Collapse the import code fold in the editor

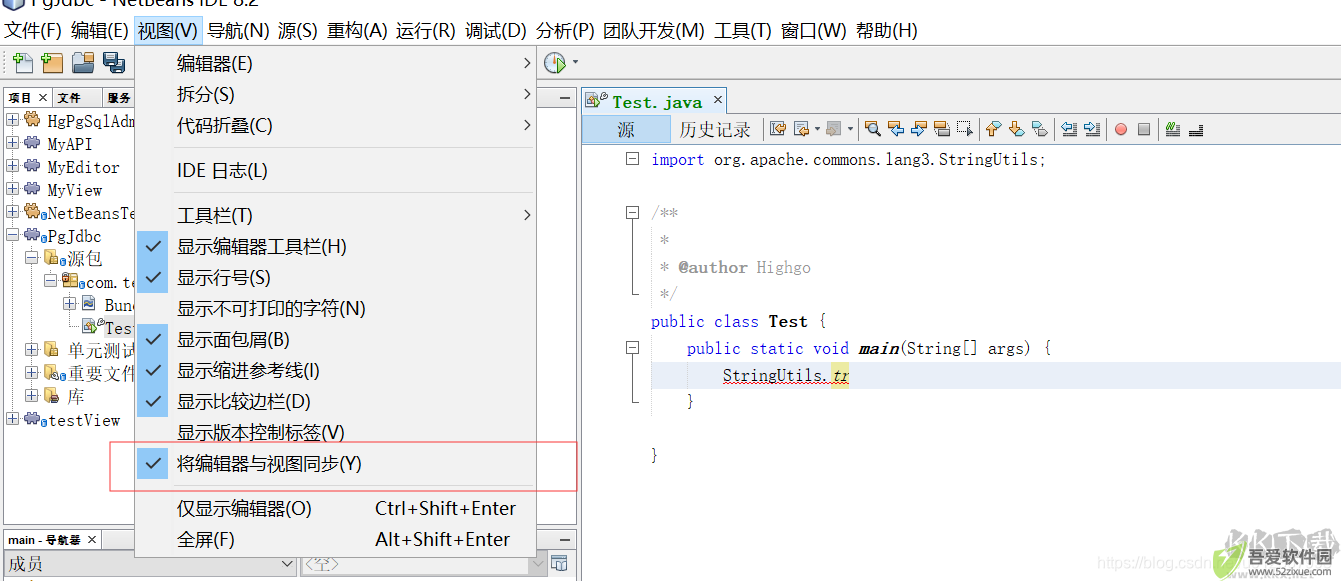click(631, 159)
